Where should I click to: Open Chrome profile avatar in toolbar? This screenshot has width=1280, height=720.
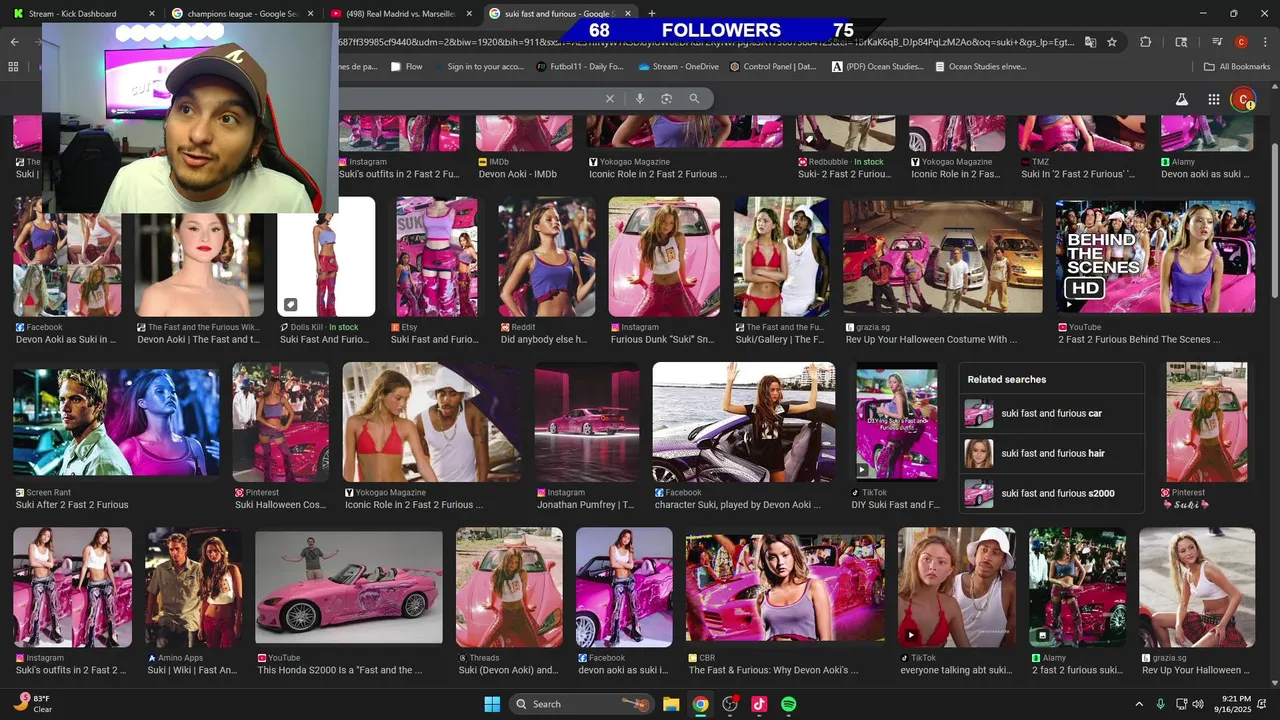tap(1241, 42)
